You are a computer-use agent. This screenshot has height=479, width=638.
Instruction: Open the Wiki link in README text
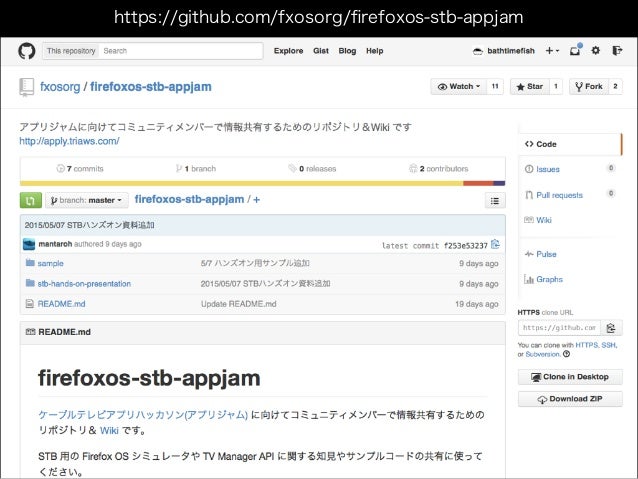109,431
